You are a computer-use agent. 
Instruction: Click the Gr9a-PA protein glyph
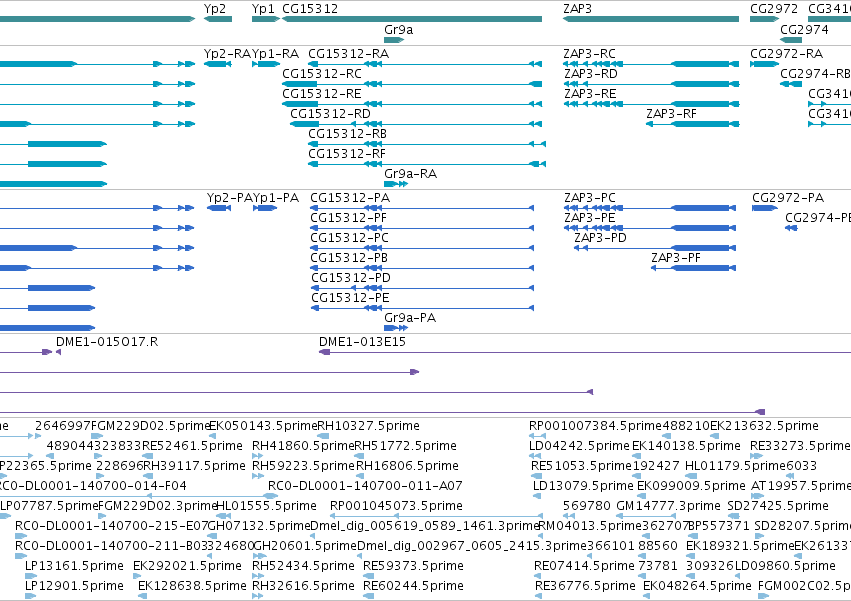click(396, 328)
